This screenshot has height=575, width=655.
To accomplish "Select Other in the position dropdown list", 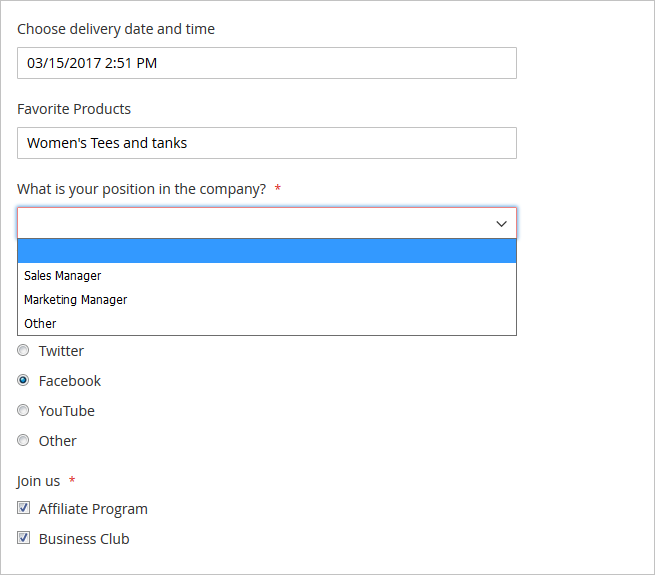I will [40, 323].
